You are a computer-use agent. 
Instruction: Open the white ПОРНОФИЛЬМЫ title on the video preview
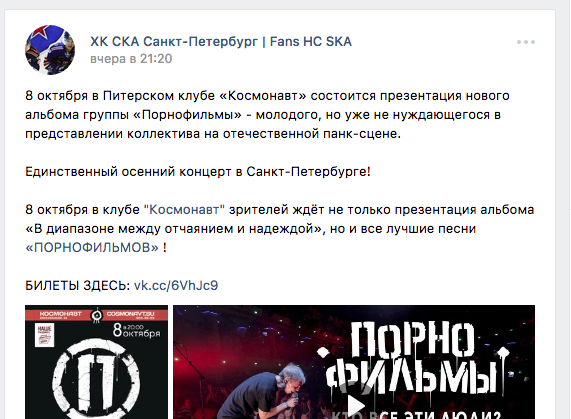(x=411, y=359)
